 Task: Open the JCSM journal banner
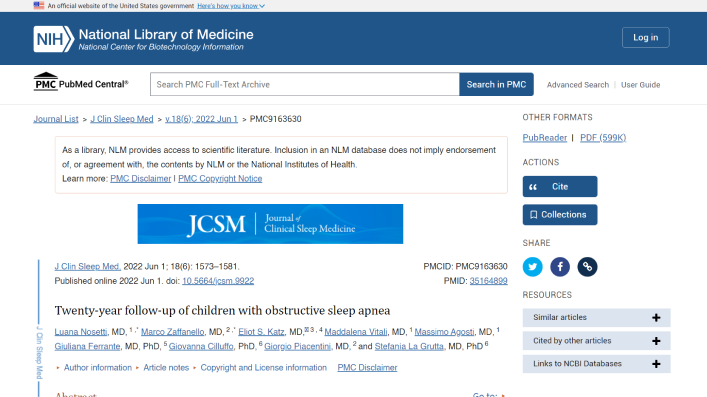pyautogui.click(x=270, y=224)
